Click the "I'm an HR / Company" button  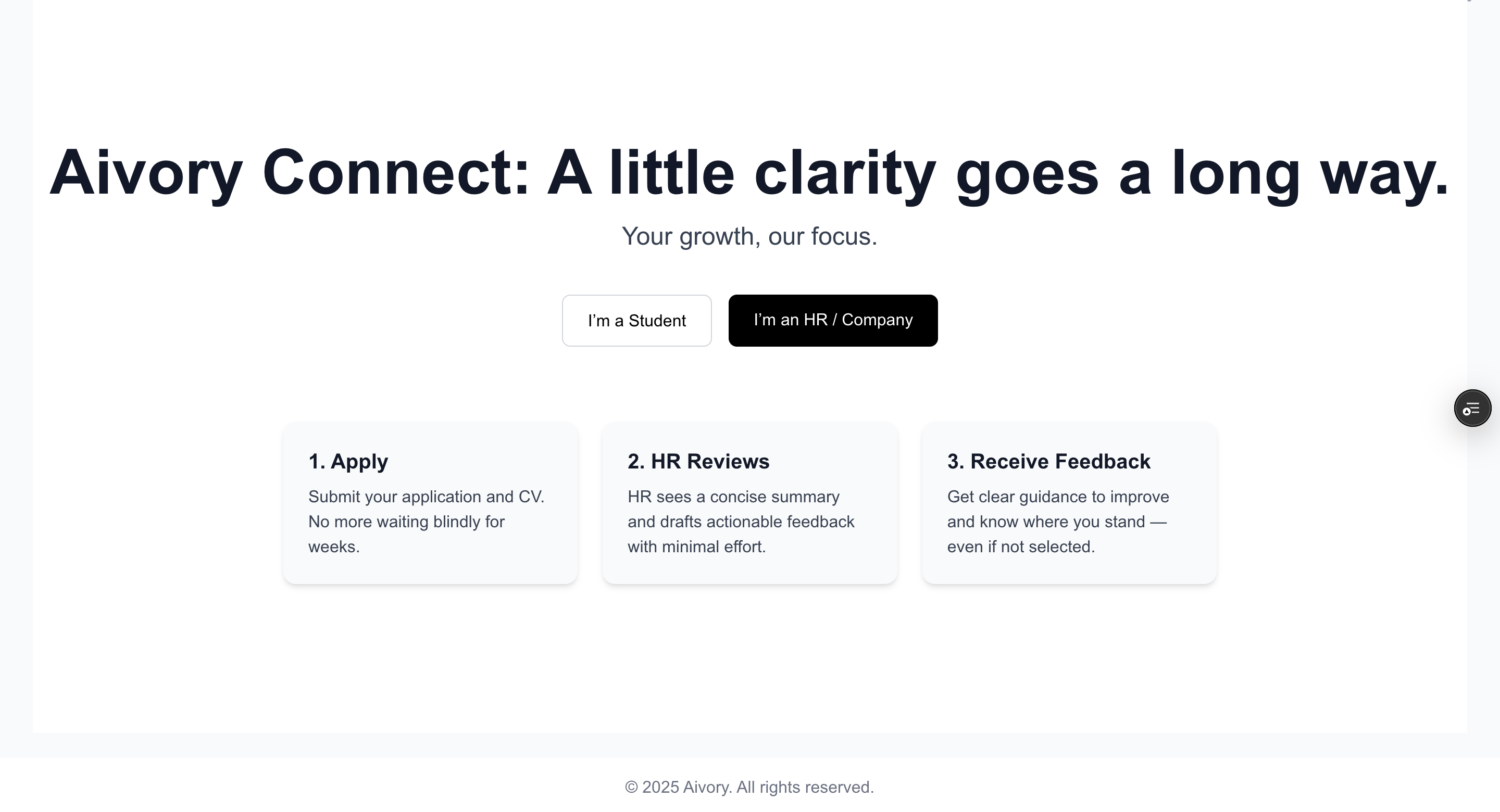(832, 320)
